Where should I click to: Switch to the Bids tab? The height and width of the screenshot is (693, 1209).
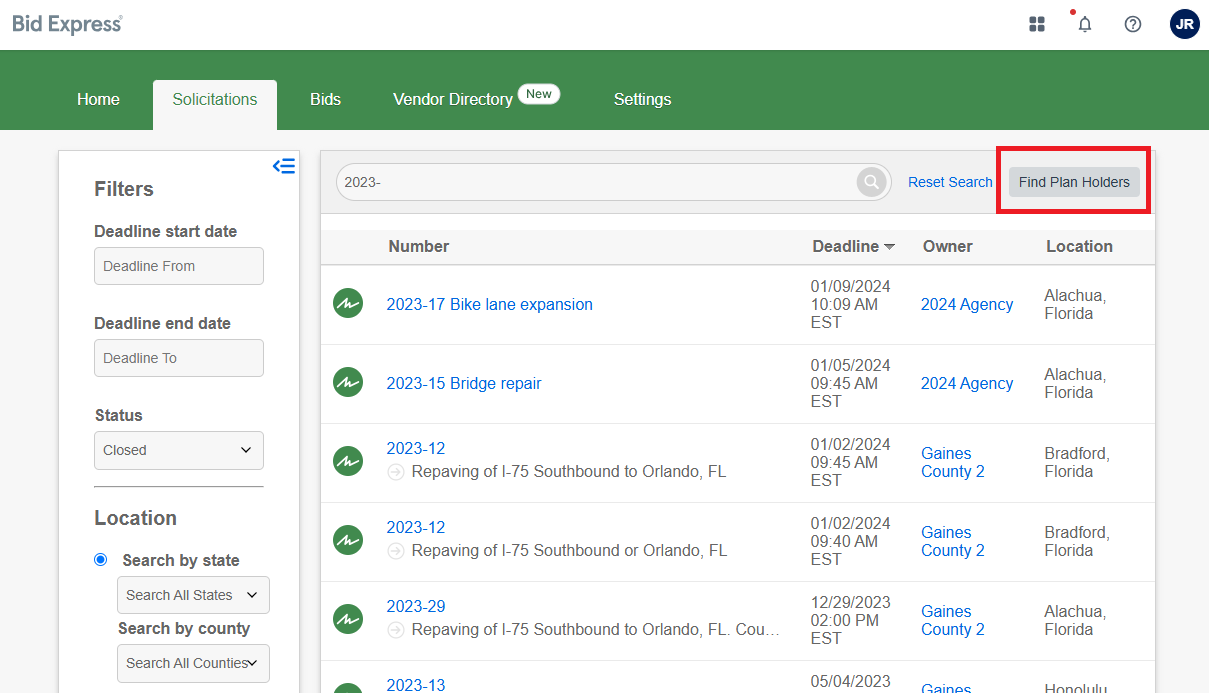pyautogui.click(x=325, y=99)
